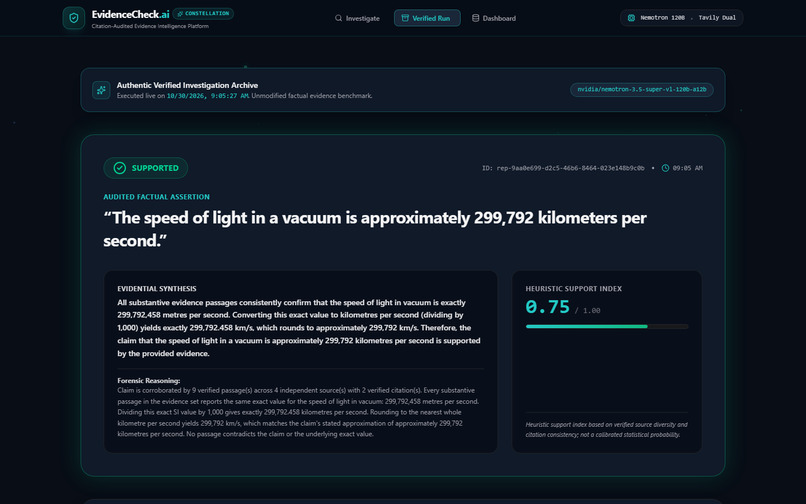Click the sparkle icon in the archive banner
Image resolution: width=806 pixels, height=504 pixels.
click(x=101, y=90)
